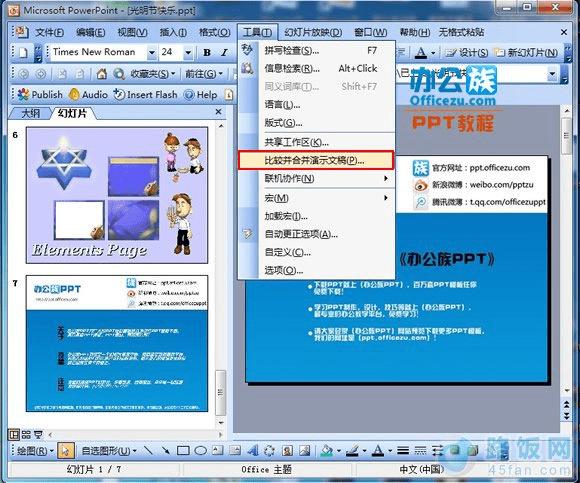Choose 版式(G)... from the Tools menu
This screenshot has width=580, height=483.
(x=317, y=123)
